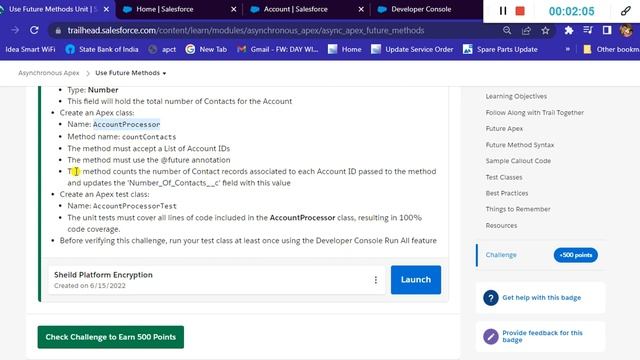640x360 pixels.
Task: Click the recording timer 00:02:05
Action: tap(571, 11)
